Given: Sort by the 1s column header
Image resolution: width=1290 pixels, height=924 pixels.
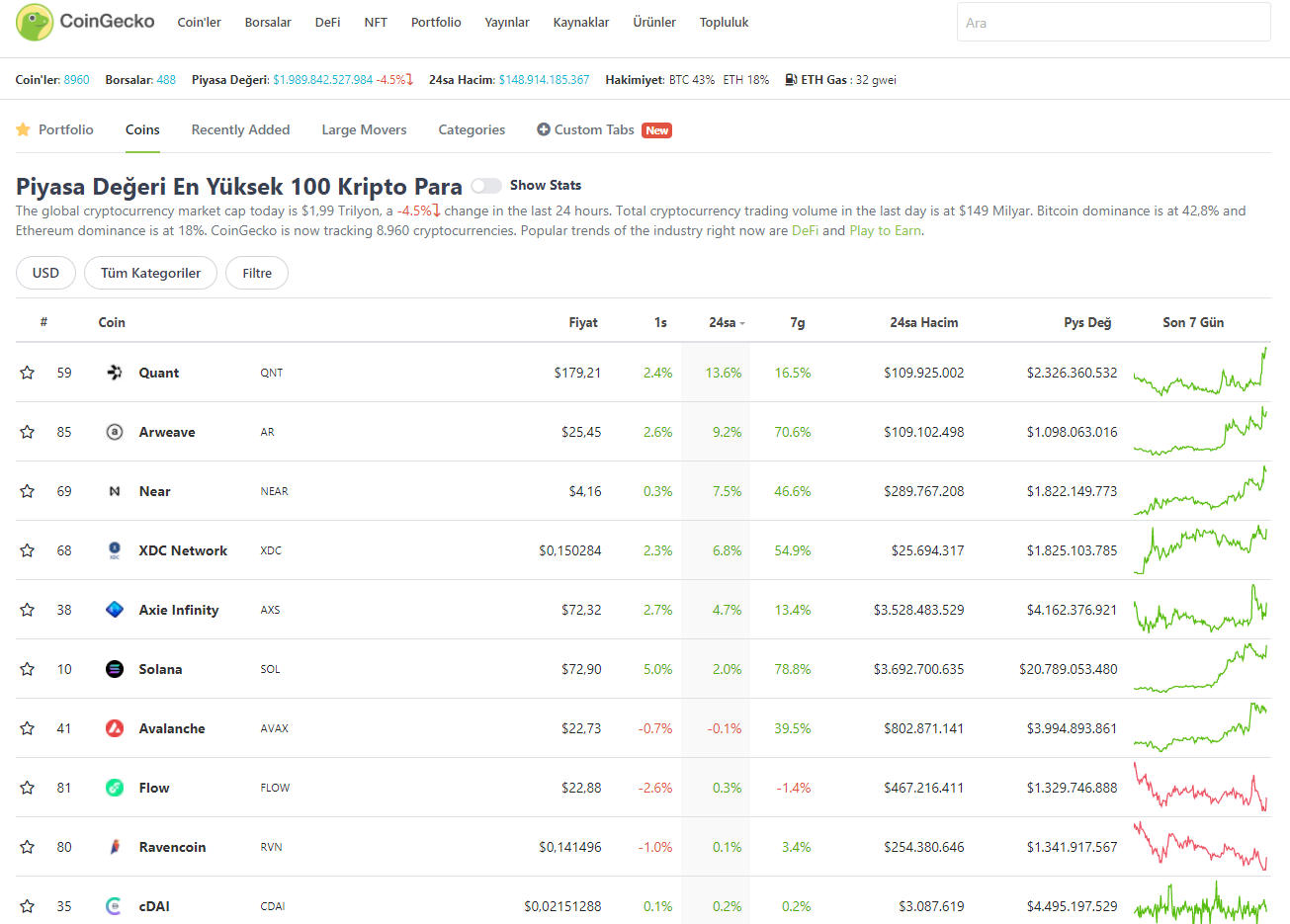Looking at the screenshot, I should point(660,322).
